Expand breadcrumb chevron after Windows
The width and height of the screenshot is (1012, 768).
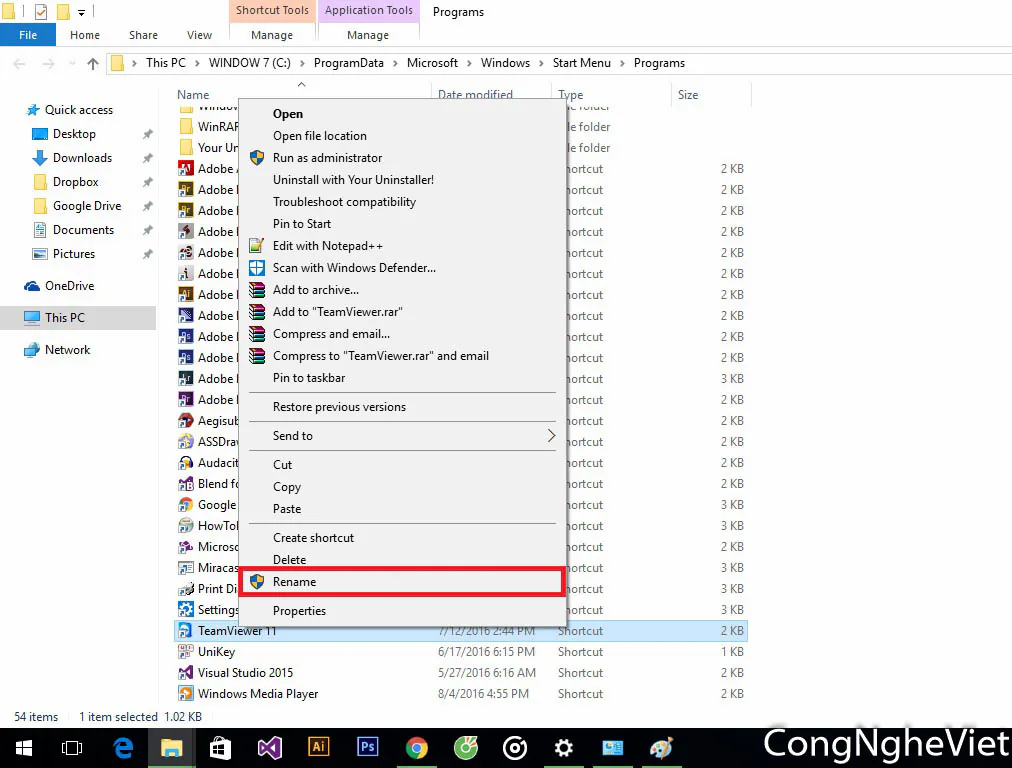pos(541,63)
